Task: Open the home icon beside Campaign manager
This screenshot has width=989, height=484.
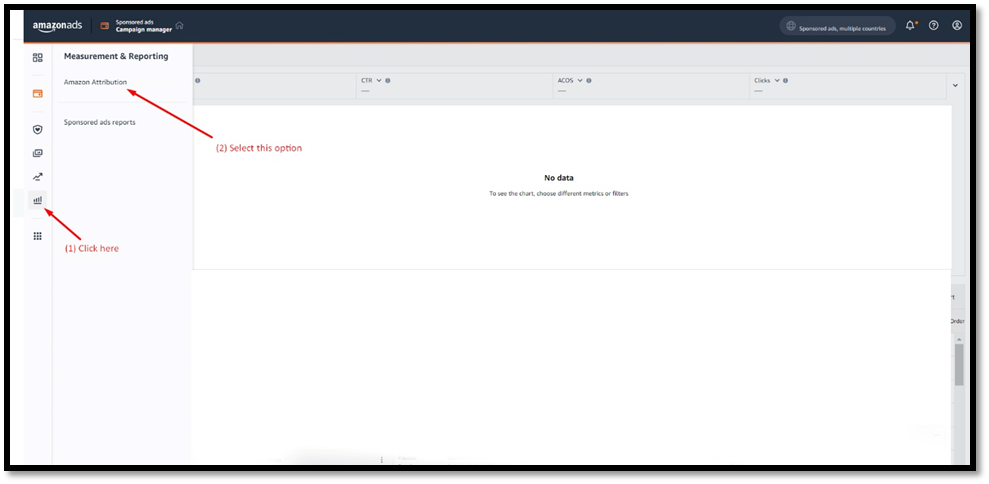Action: point(180,25)
